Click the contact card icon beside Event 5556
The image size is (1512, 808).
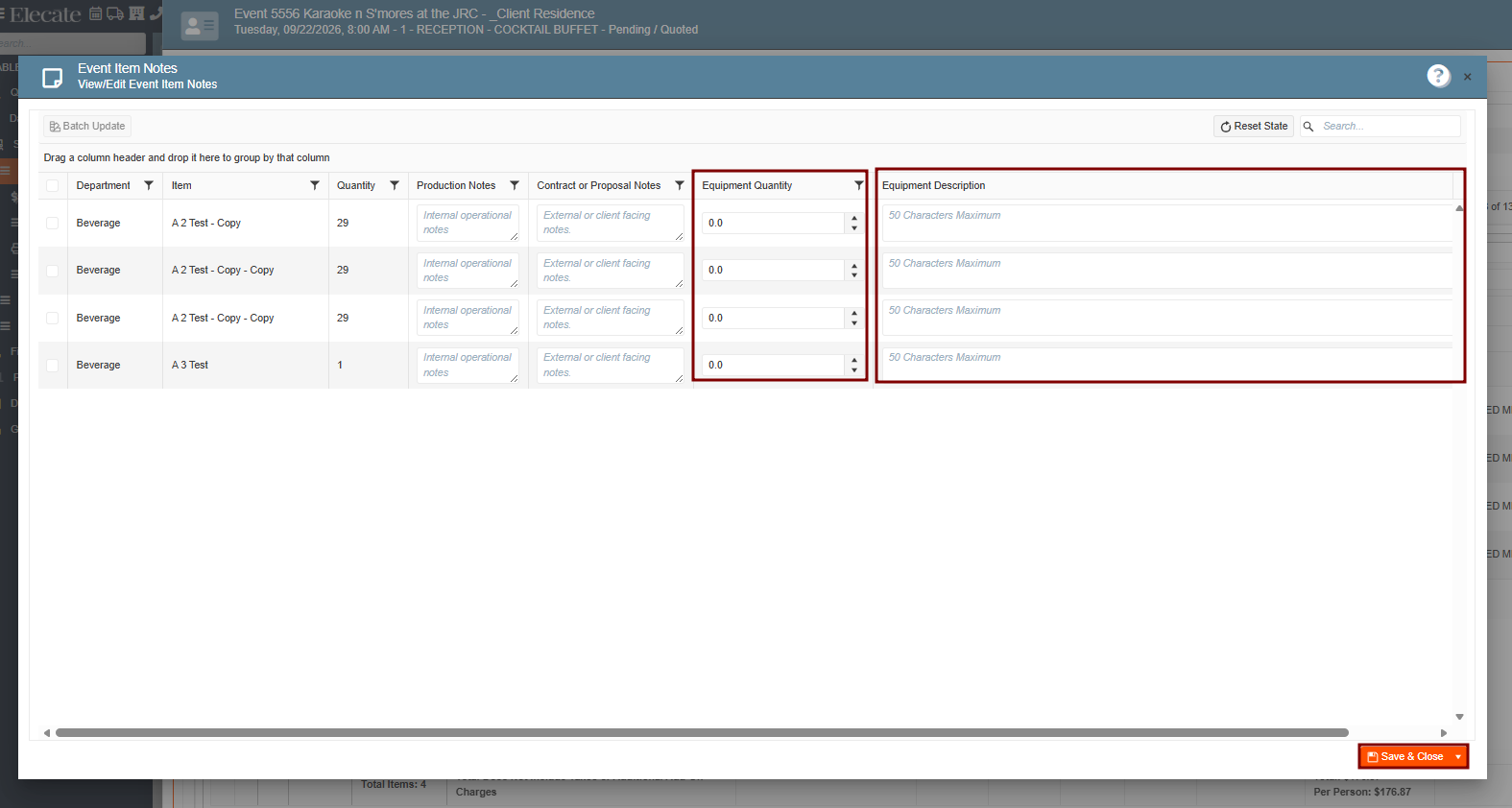click(x=200, y=26)
